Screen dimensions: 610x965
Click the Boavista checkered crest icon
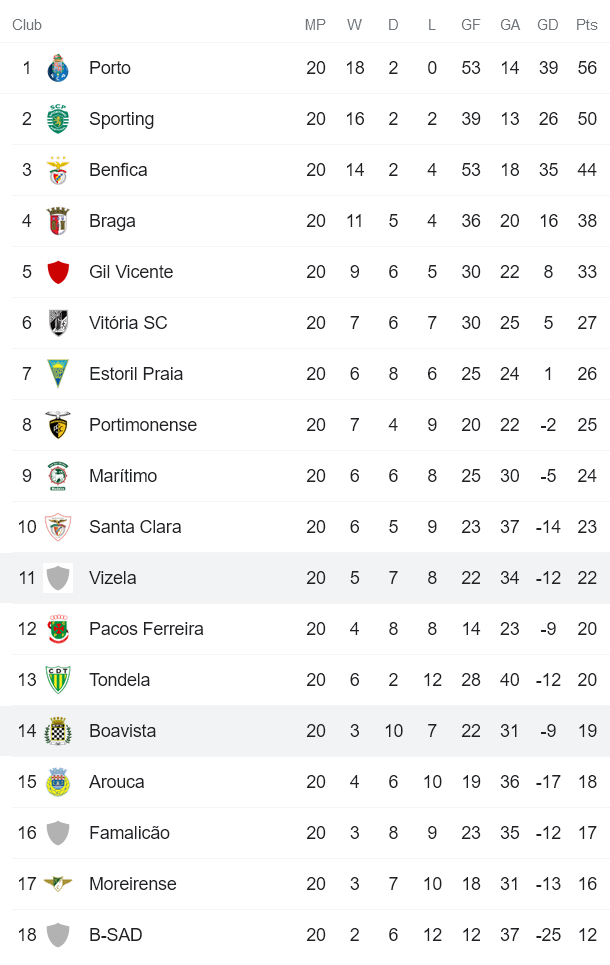click(x=58, y=731)
